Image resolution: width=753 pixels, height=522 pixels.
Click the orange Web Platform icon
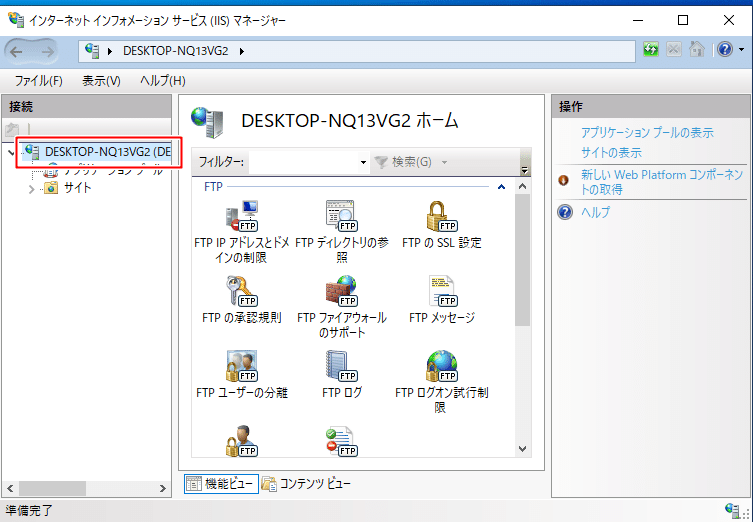pos(564,181)
